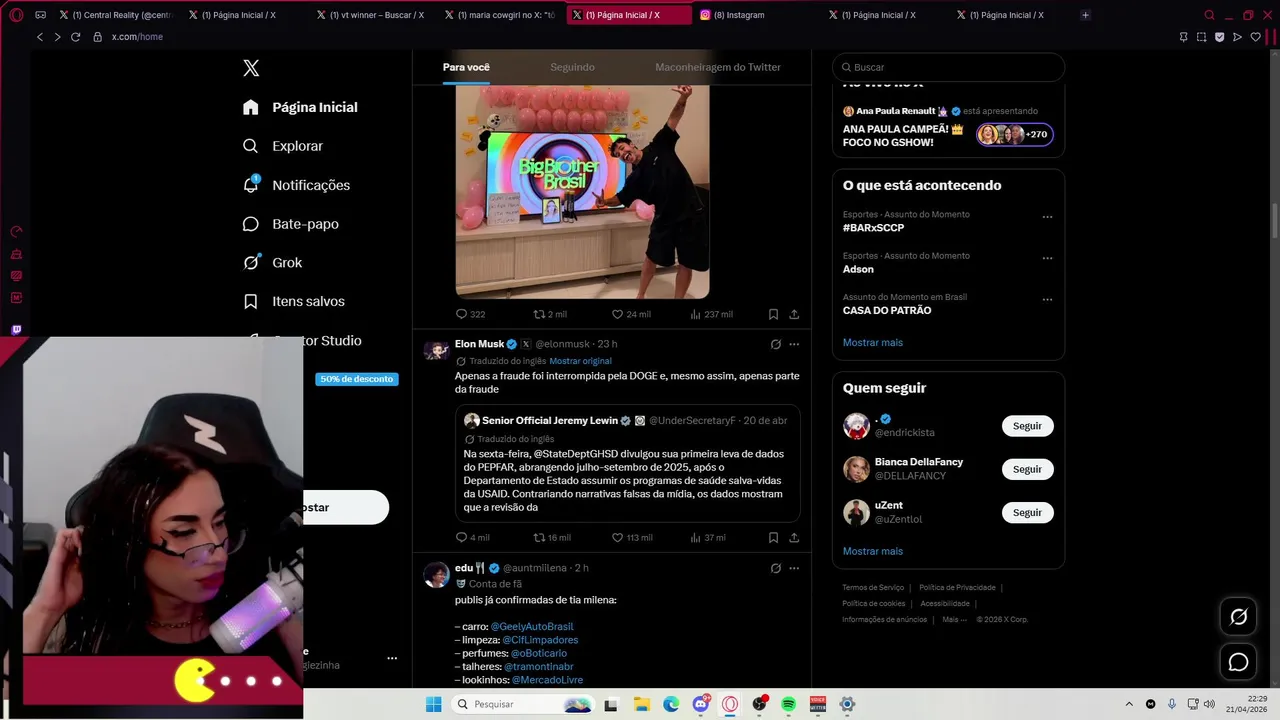Image resolution: width=1280 pixels, height=720 pixels.
Task: Open Windows Start menu
Action: coord(433,704)
